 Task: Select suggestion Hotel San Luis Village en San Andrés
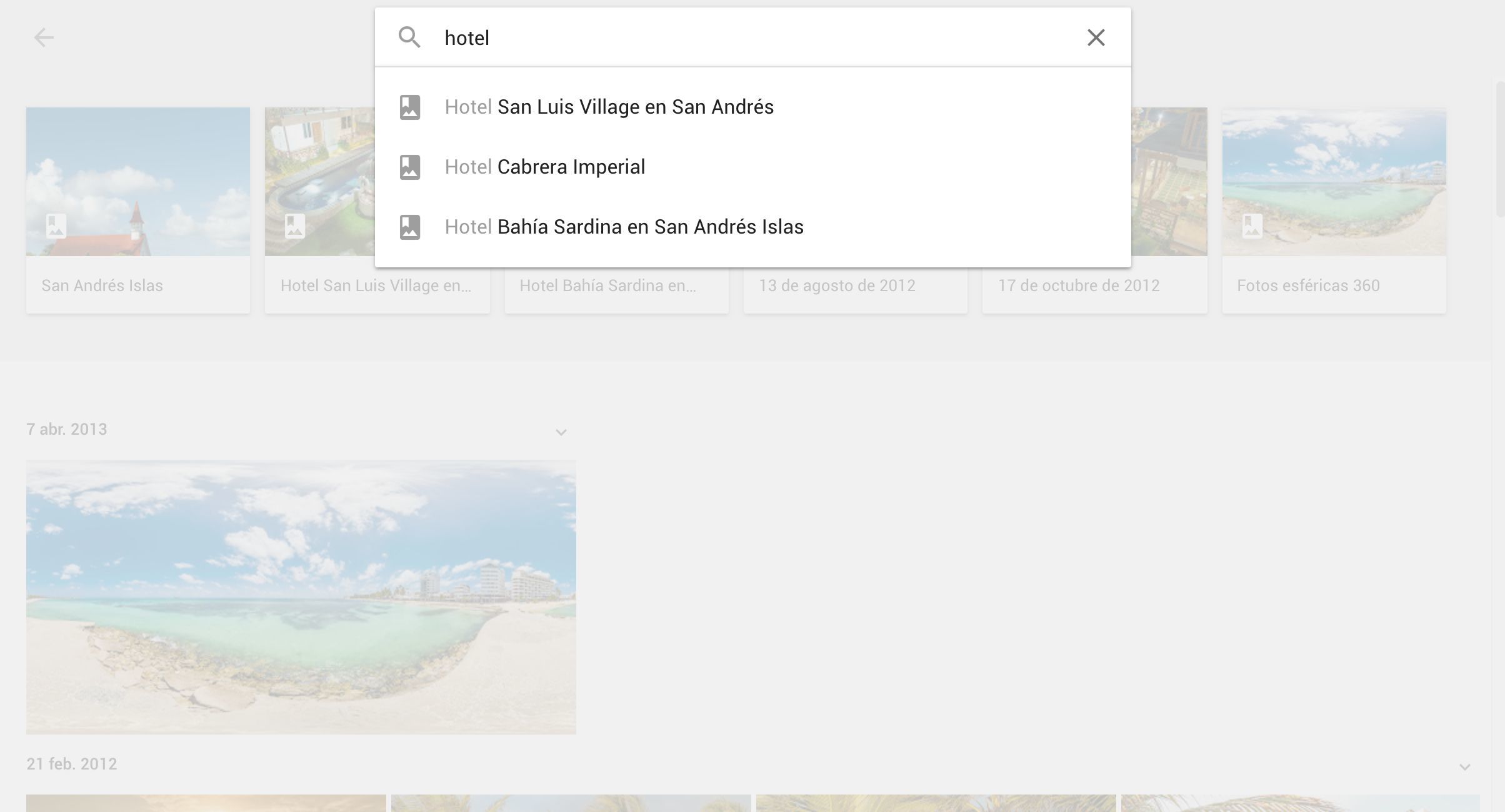tap(752, 107)
